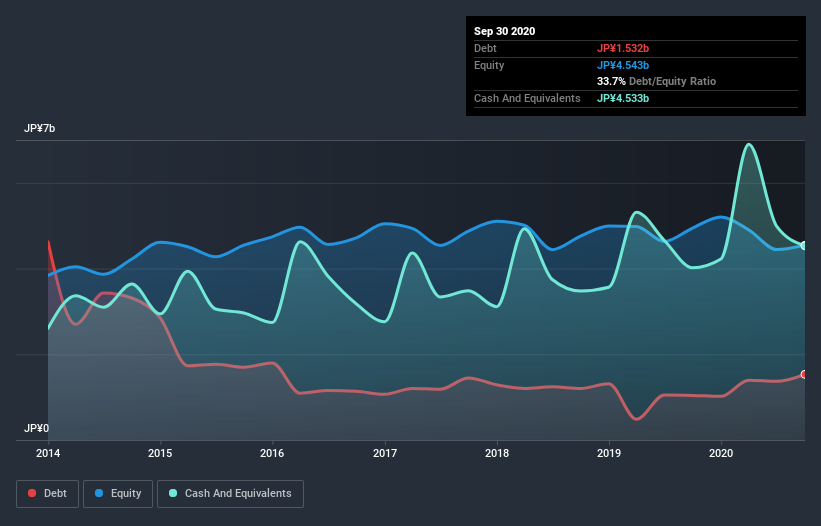The width and height of the screenshot is (821, 526).
Task: Toggle the Debt legend button
Action: [47, 494]
